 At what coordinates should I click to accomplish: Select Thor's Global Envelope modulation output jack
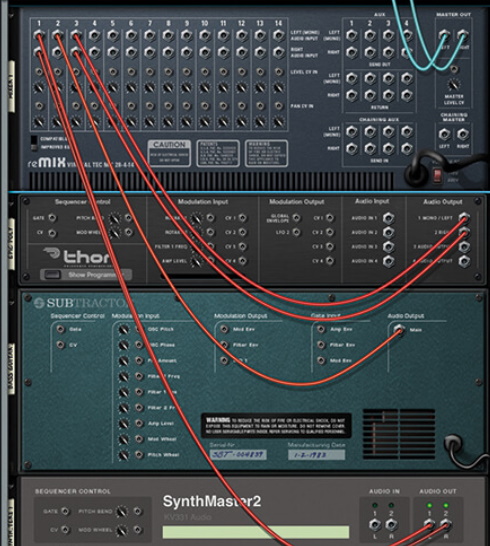(296, 218)
